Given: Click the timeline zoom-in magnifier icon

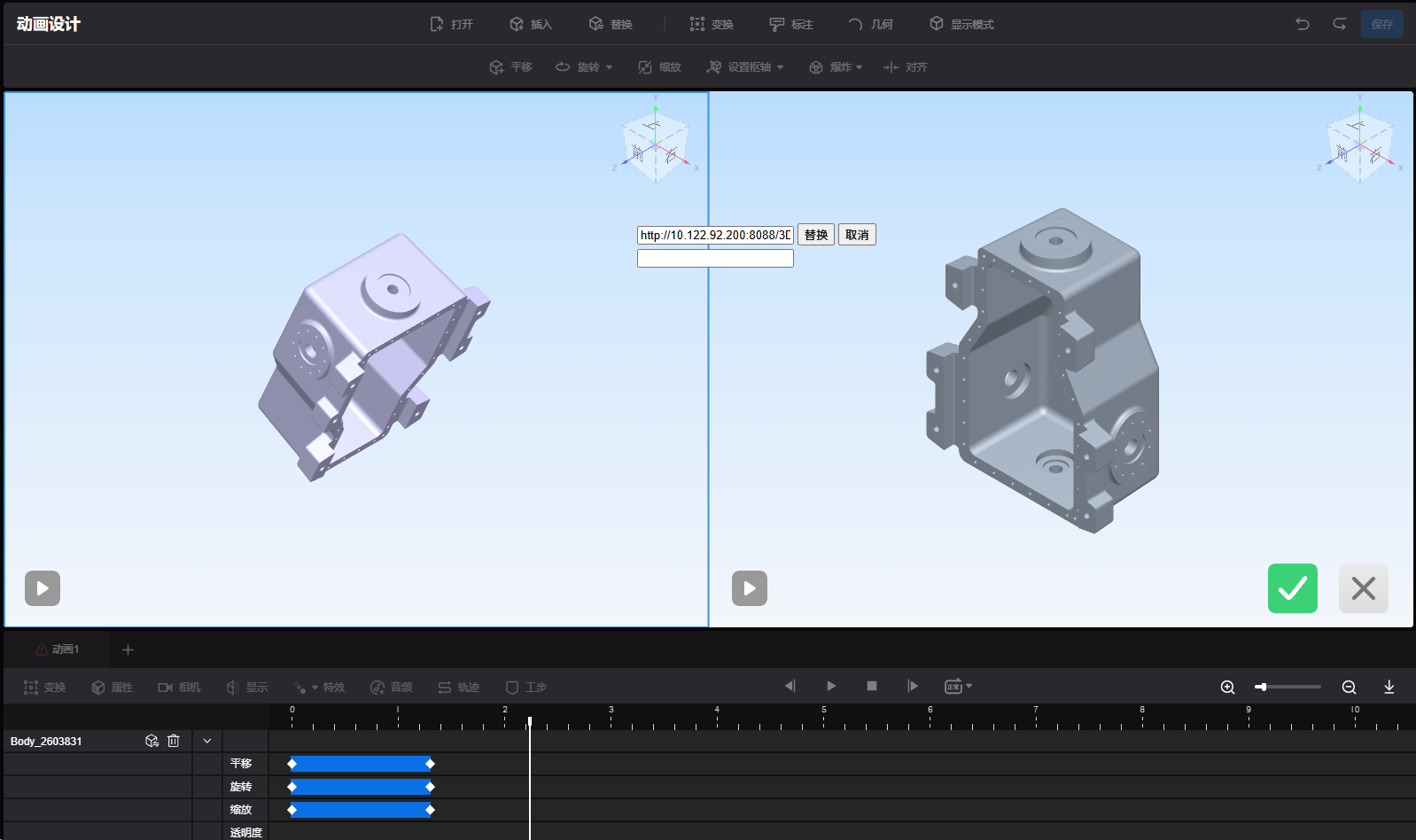Looking at the screenshot, I should pos(1227,687).
